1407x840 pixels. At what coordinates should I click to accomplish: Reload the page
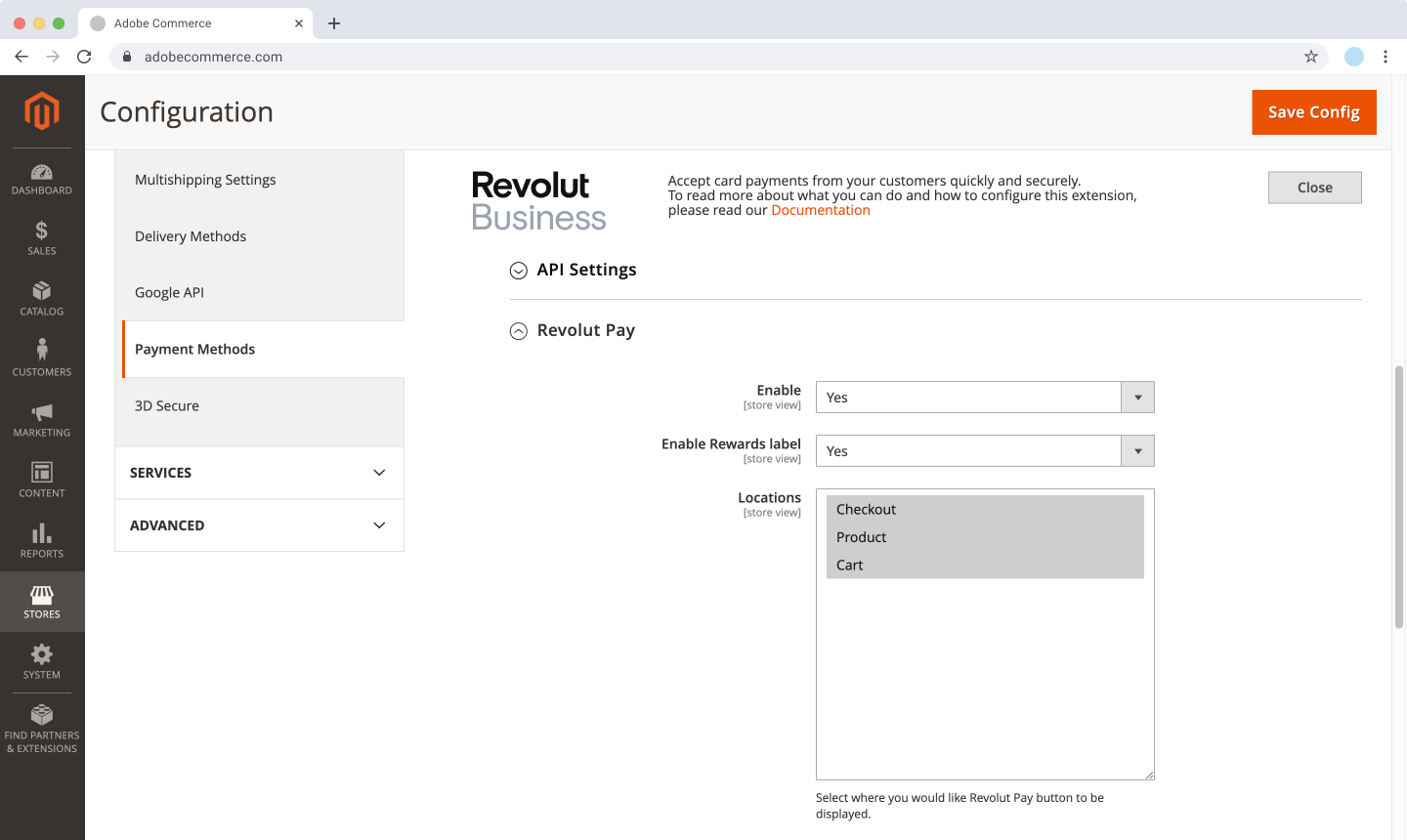84,57
